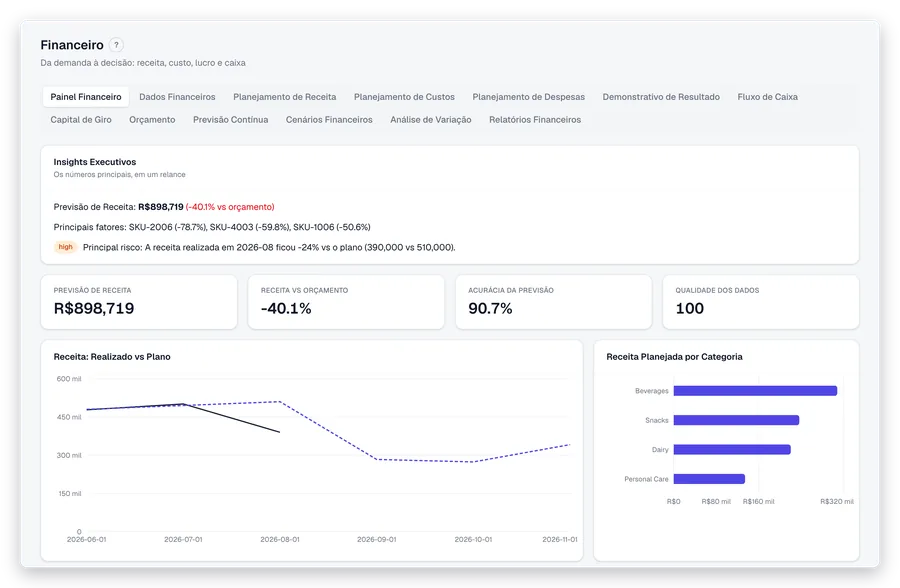Open the Previsão Contínua tab

point(231,119)
